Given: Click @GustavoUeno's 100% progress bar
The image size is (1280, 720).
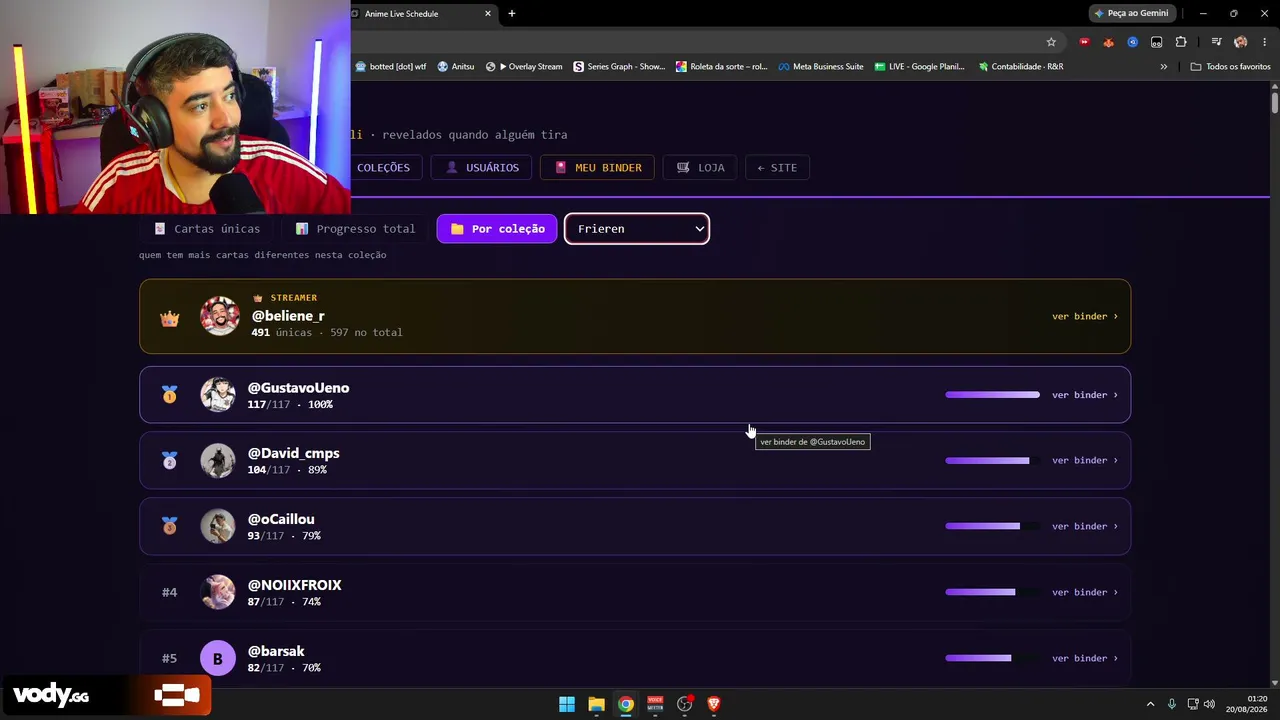Looking at the screenshot, I should tap(992, 395).
